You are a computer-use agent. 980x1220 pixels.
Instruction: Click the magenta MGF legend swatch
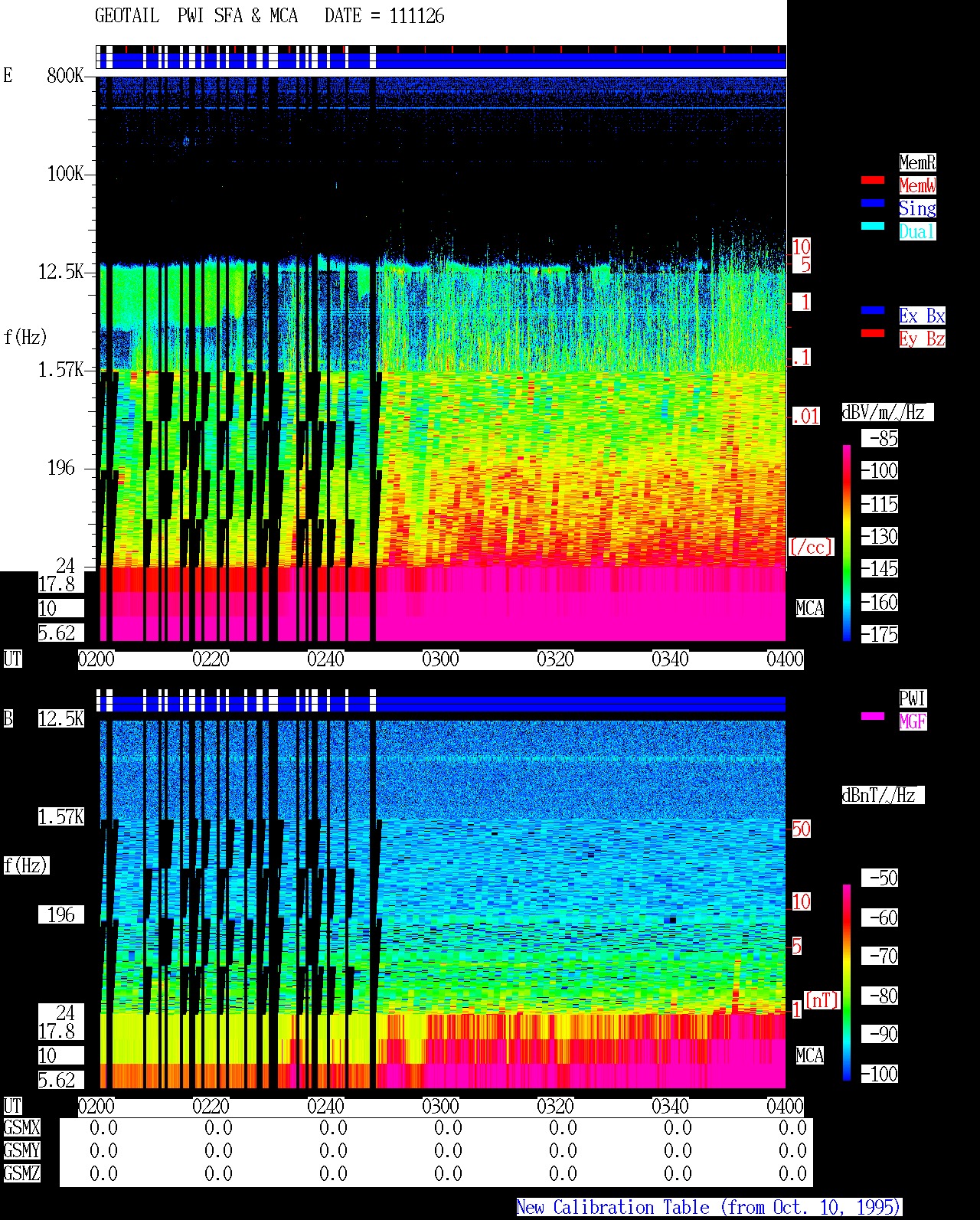tap(873, 717)
